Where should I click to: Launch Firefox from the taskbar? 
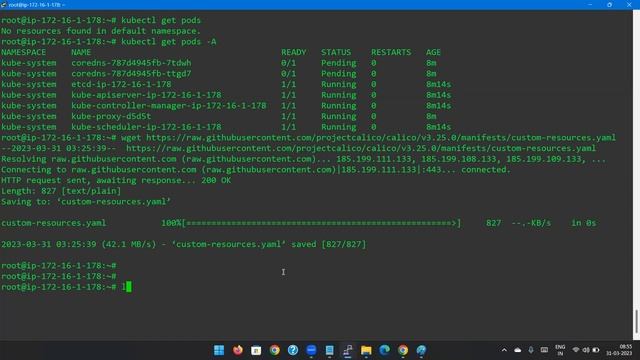[x=238, y=350]
